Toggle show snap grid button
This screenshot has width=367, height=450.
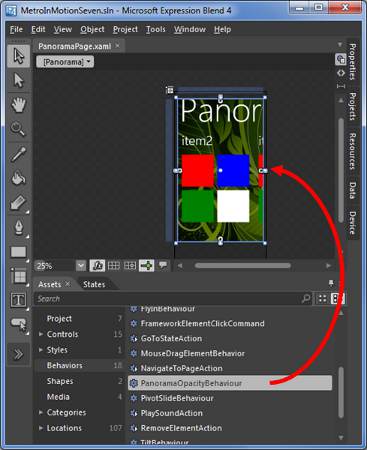point(114,266)
